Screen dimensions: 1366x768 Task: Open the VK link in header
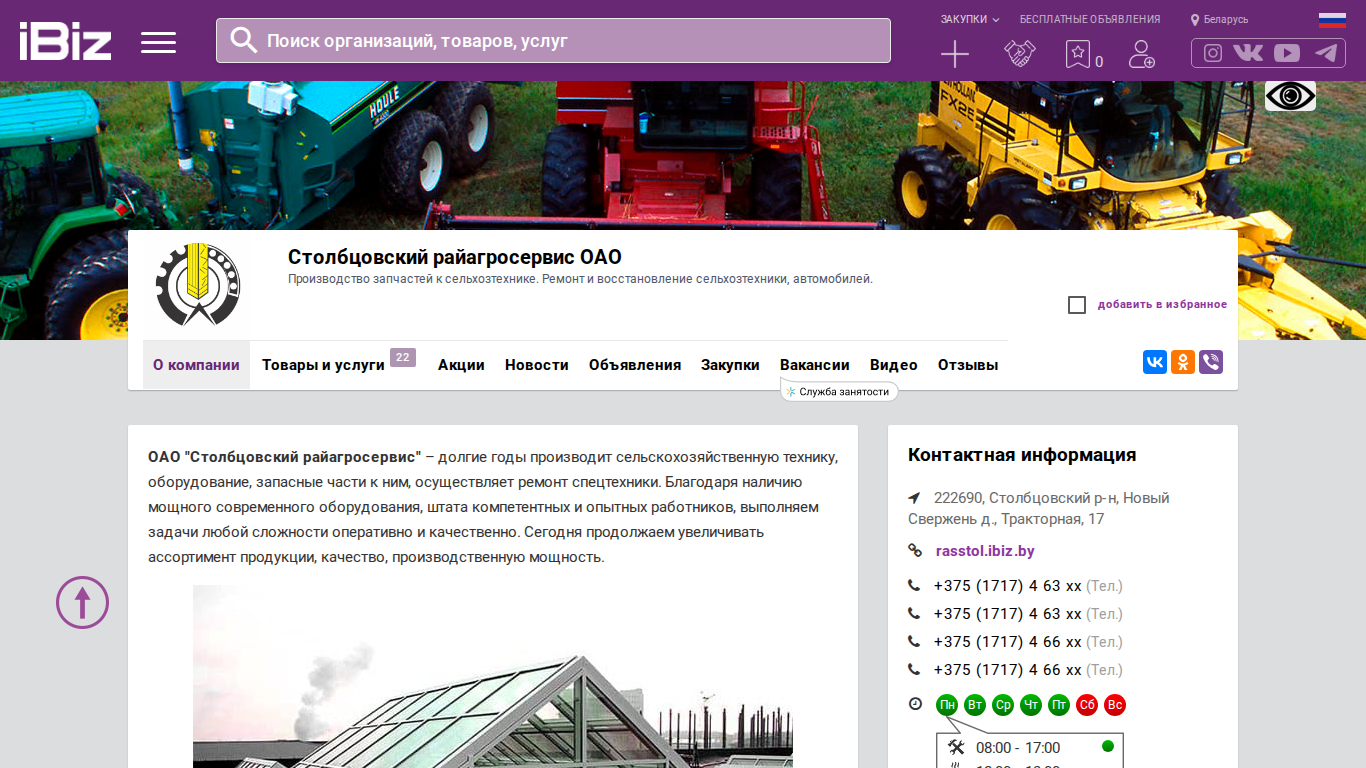coord(1248,53)
